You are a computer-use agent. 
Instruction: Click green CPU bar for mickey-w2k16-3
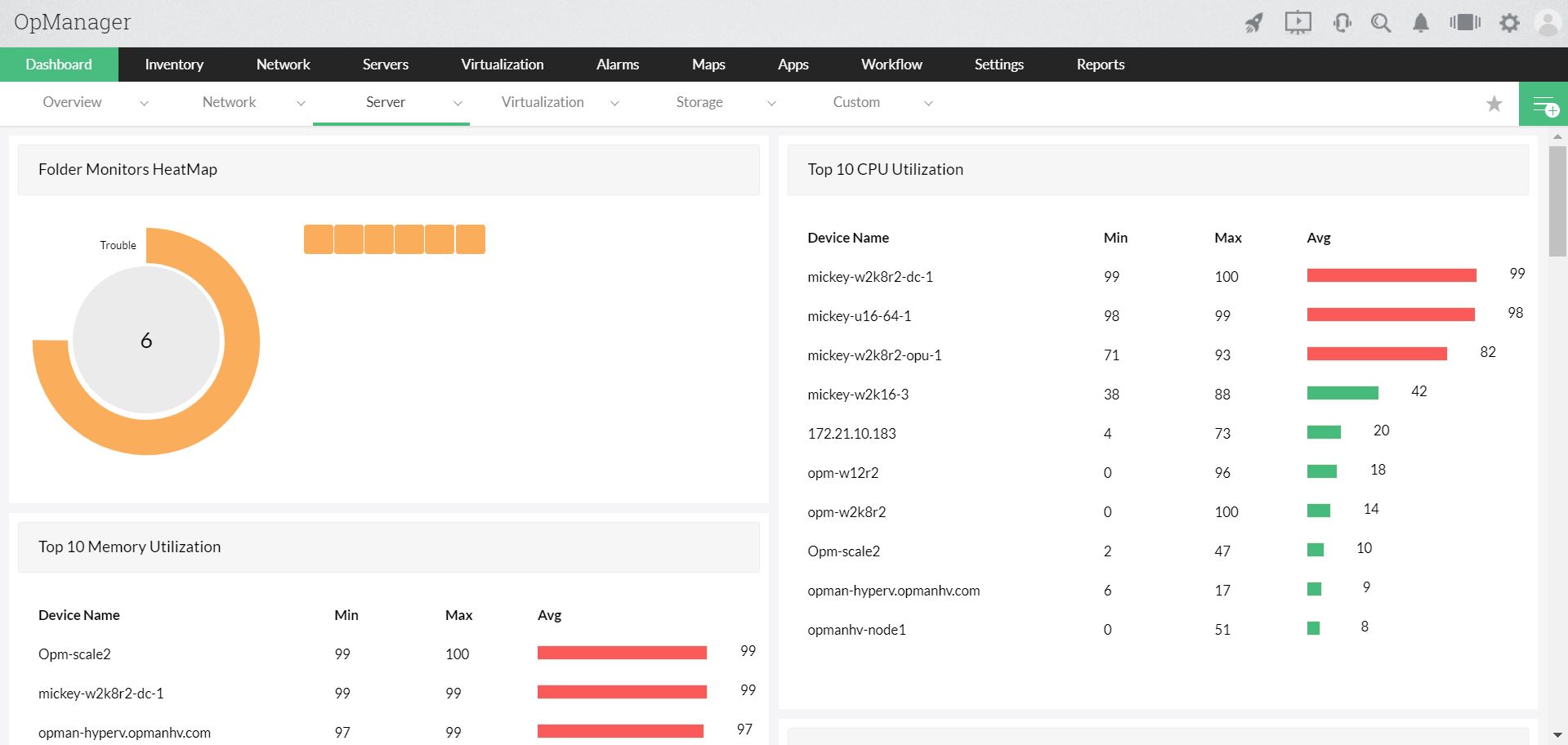pos(1342,393)
